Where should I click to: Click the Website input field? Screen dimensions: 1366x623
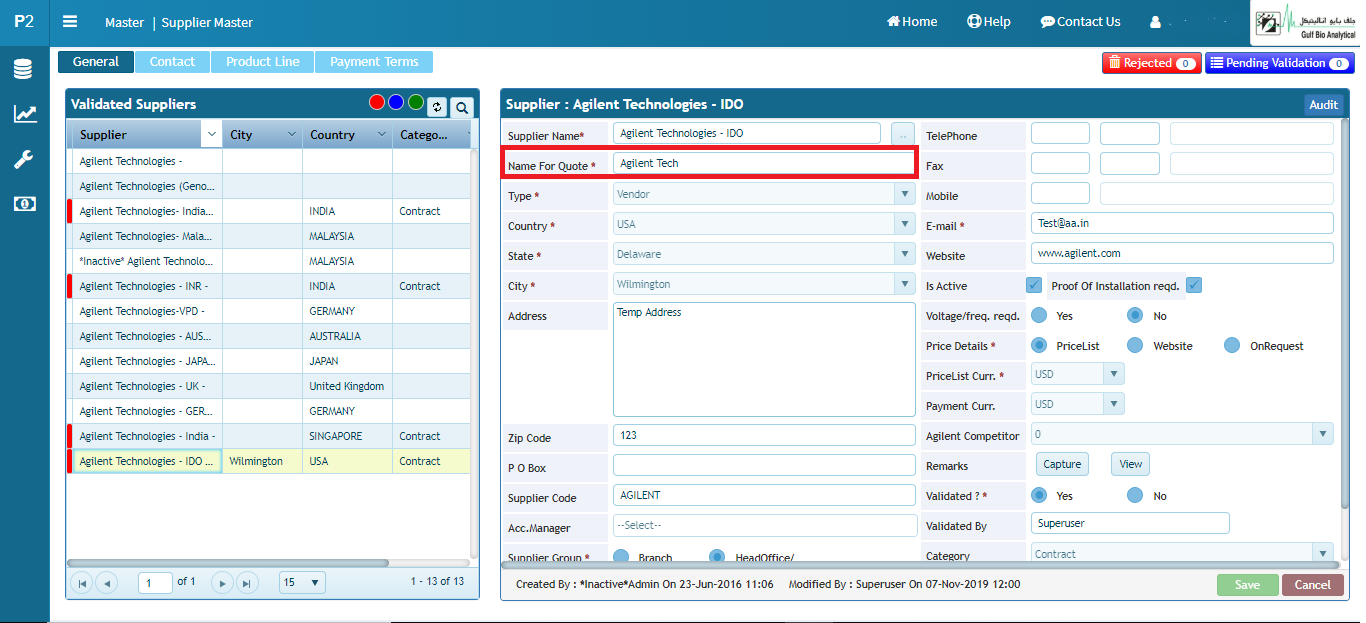(1182, 253)
